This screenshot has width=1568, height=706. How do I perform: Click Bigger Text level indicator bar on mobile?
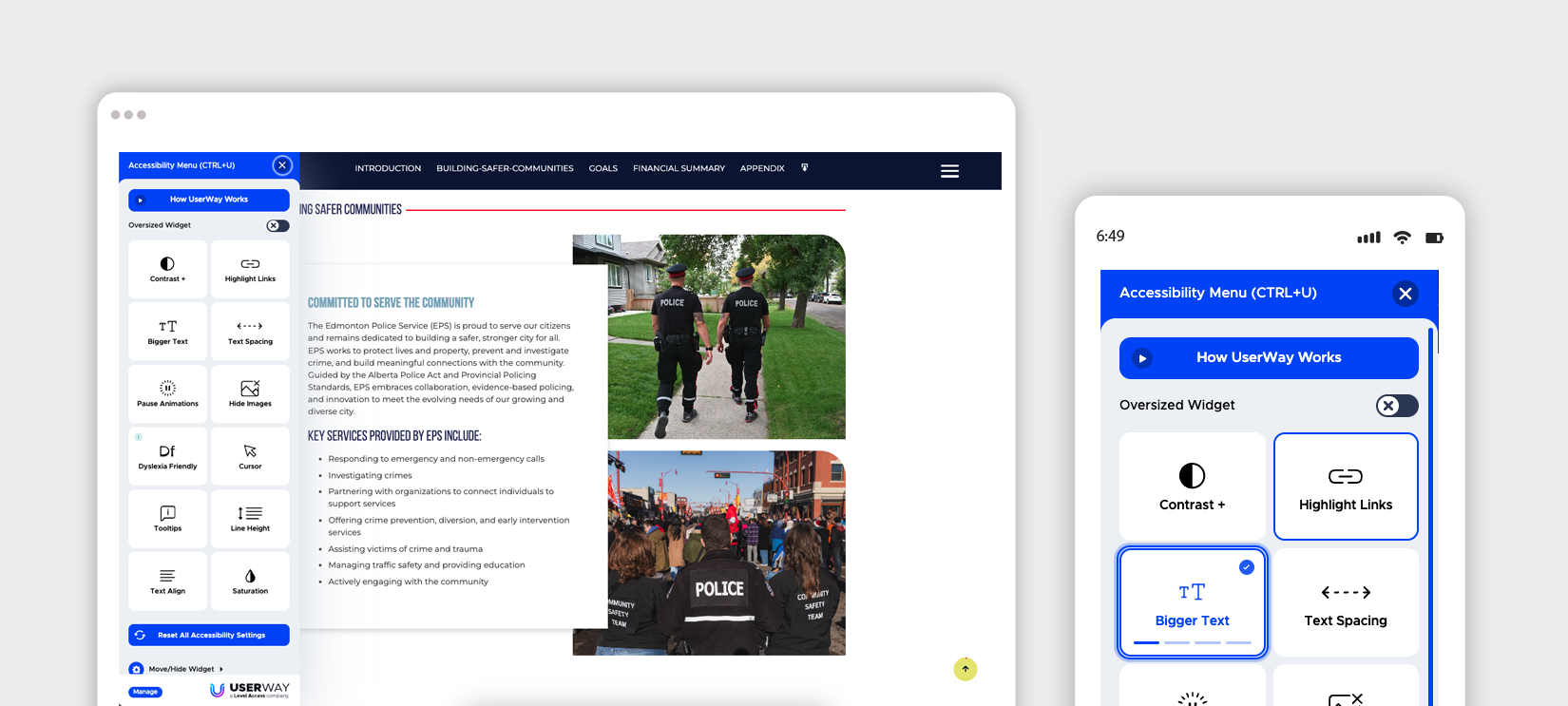click(1192, 643)
